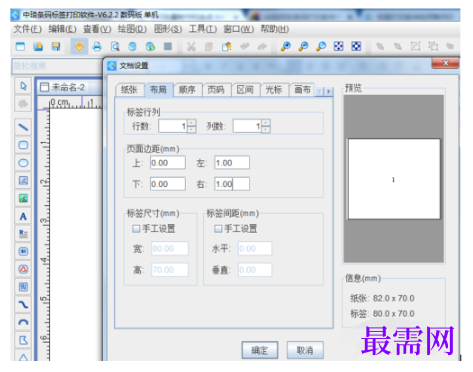This screenshot has height=372, width=473.
Task: Select the polygon tool in sidebar
Action: coord(23,340)
